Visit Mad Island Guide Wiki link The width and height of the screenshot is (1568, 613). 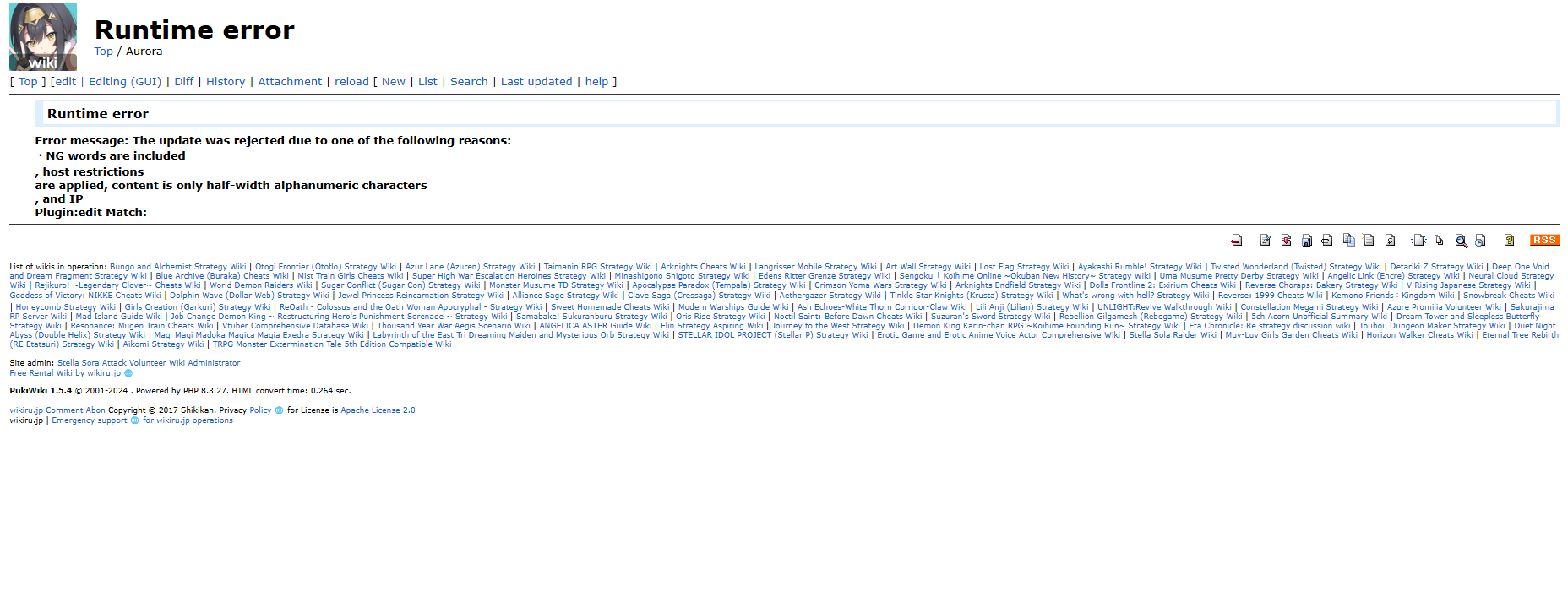pos(118,317)
